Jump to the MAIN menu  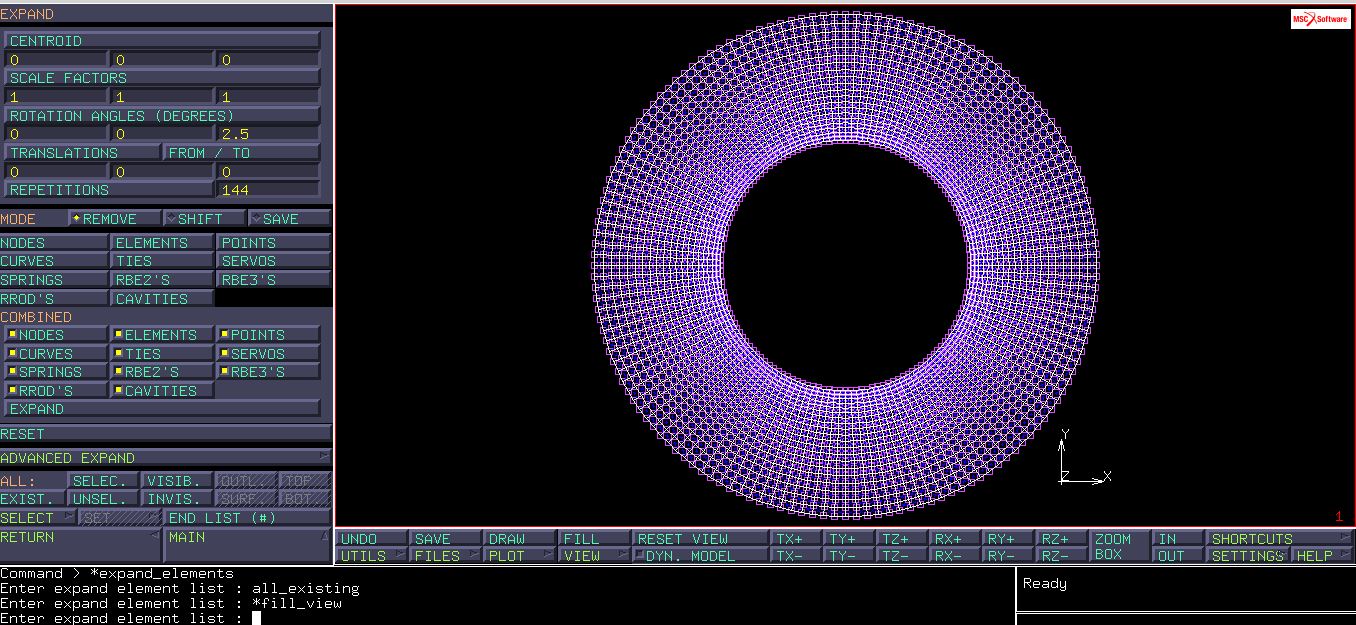(x=246, y=537)
